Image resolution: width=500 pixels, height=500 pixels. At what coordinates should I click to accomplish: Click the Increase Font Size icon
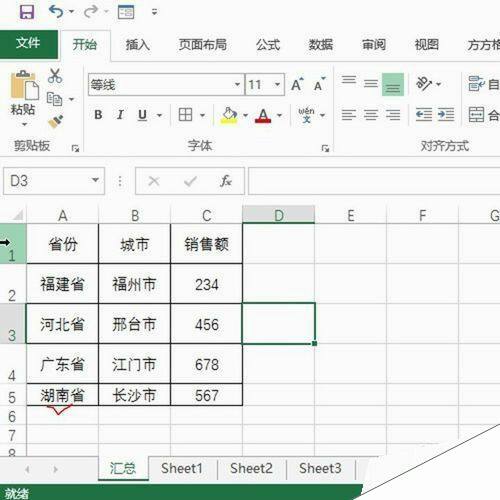coord(297,85)
